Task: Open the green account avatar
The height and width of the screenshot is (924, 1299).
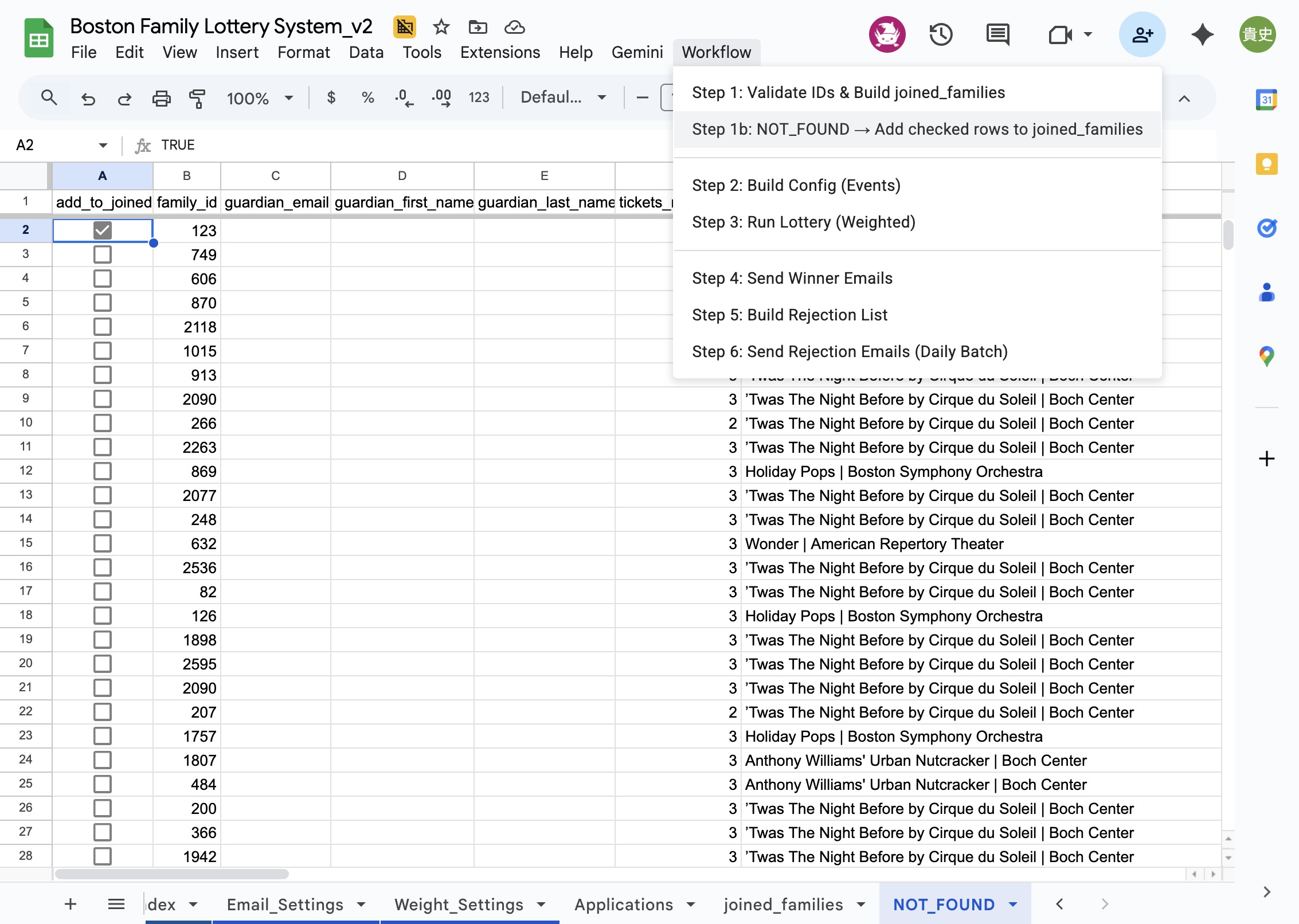Action: coord(1257,34)
